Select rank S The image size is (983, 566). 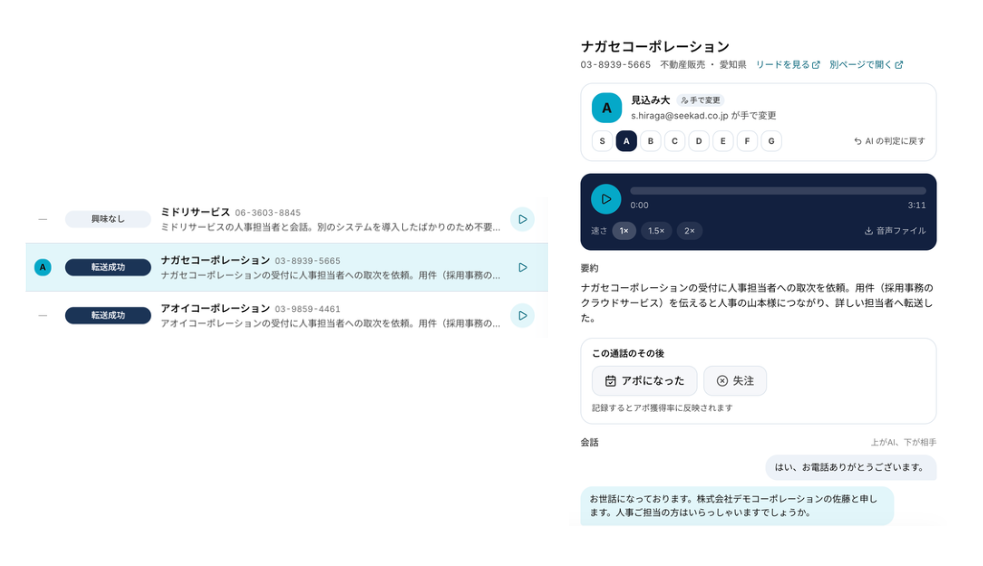pyautogui.click(x=602, y=141)
